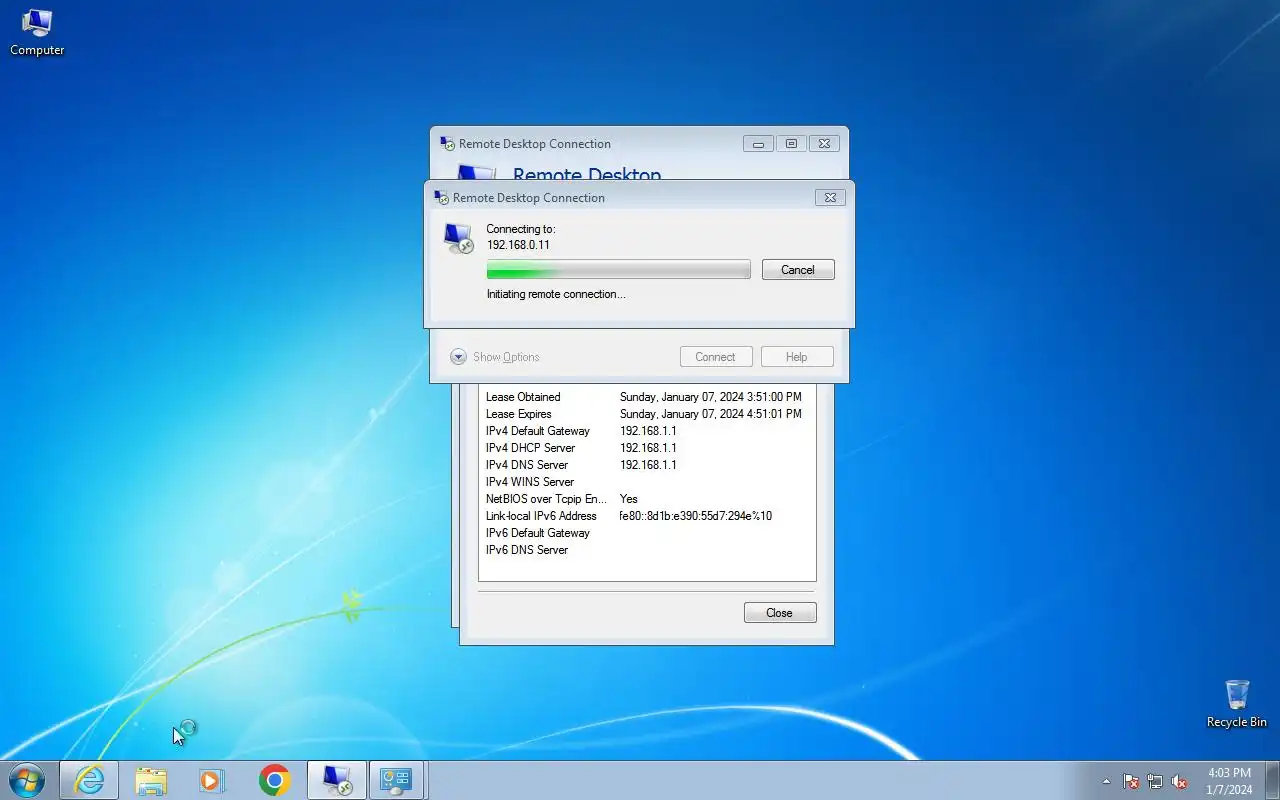Select NetBIOS over Tcpip row
The image size is (1280, 800).
click(x=646, y=499)
